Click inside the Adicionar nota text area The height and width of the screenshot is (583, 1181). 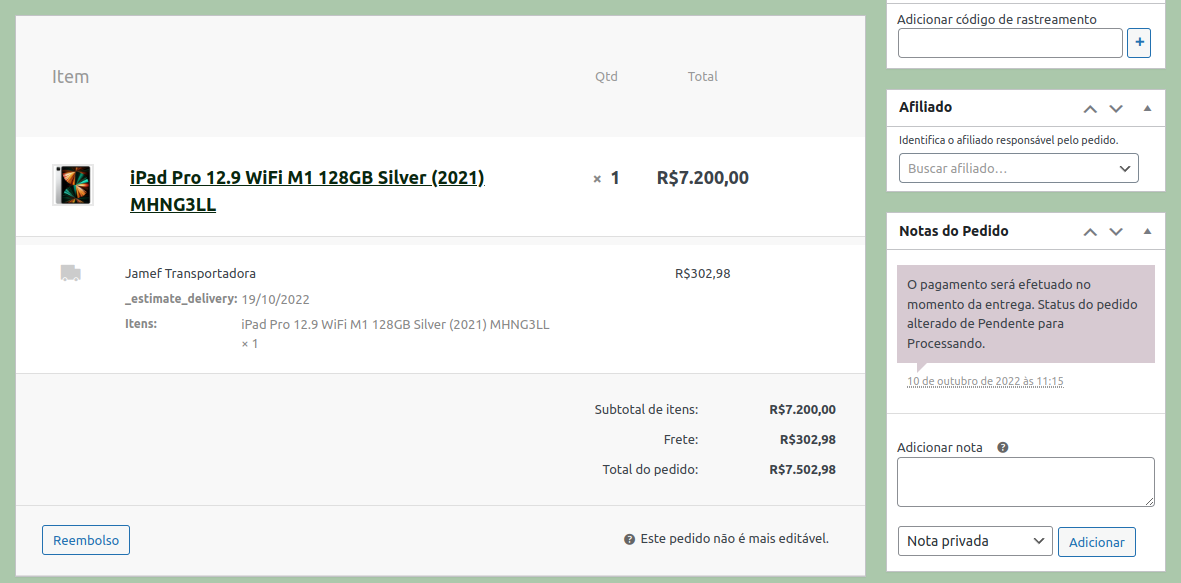[x=1025, y=482]
